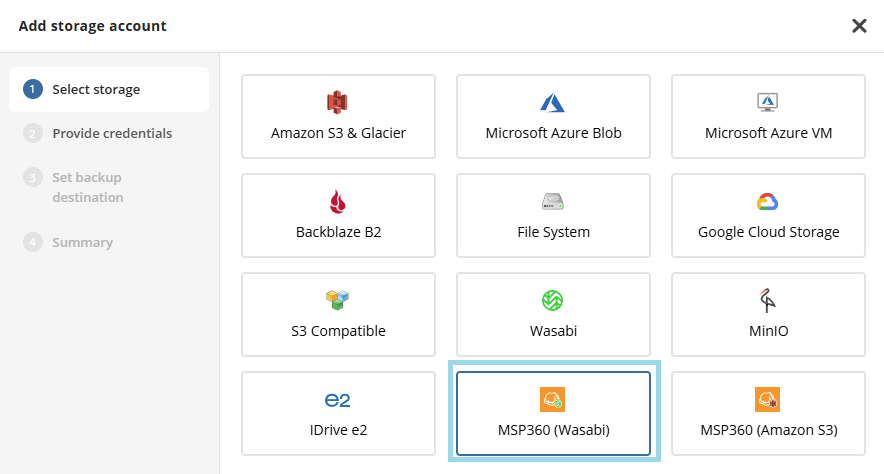Click the MSP360 (Wasabi) label text
Viewport: 884px width, 474px height.
click(x=553, y=431)
